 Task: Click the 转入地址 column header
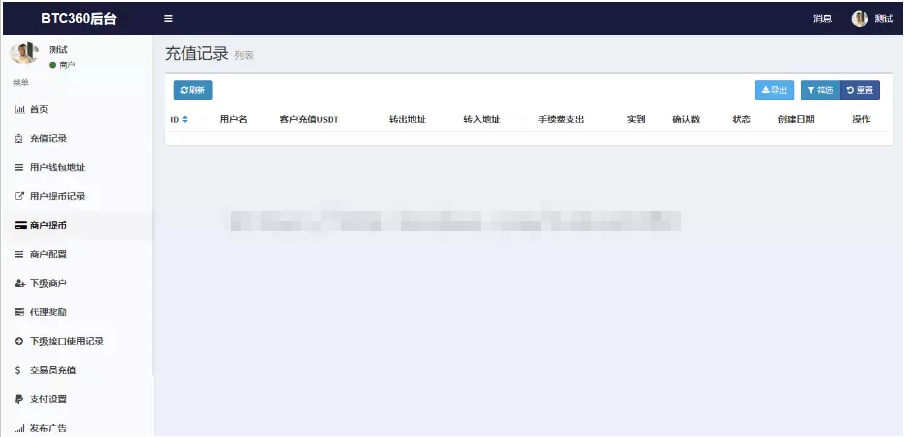click(x=481, y=120)
